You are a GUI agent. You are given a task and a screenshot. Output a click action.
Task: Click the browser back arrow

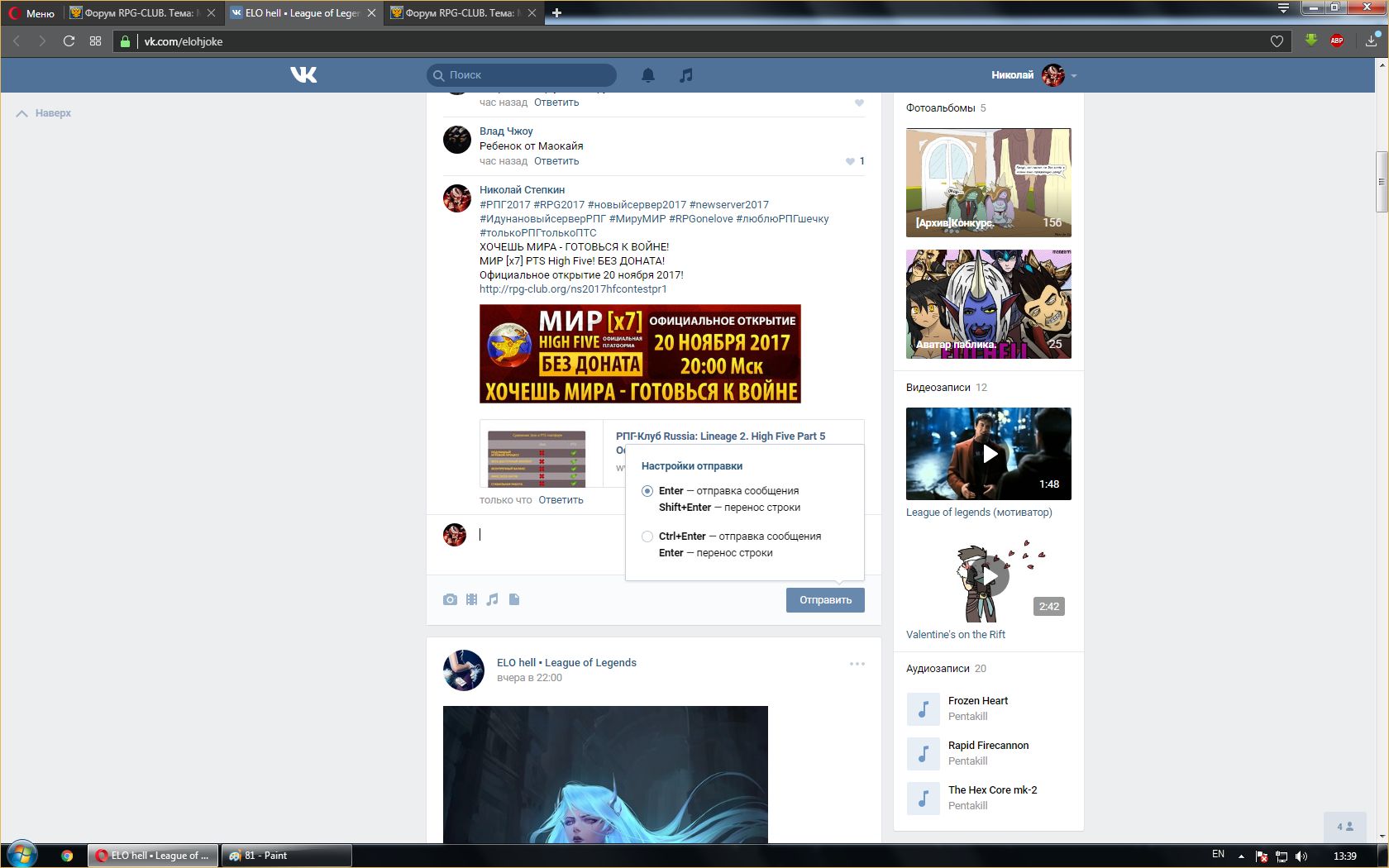17,41
